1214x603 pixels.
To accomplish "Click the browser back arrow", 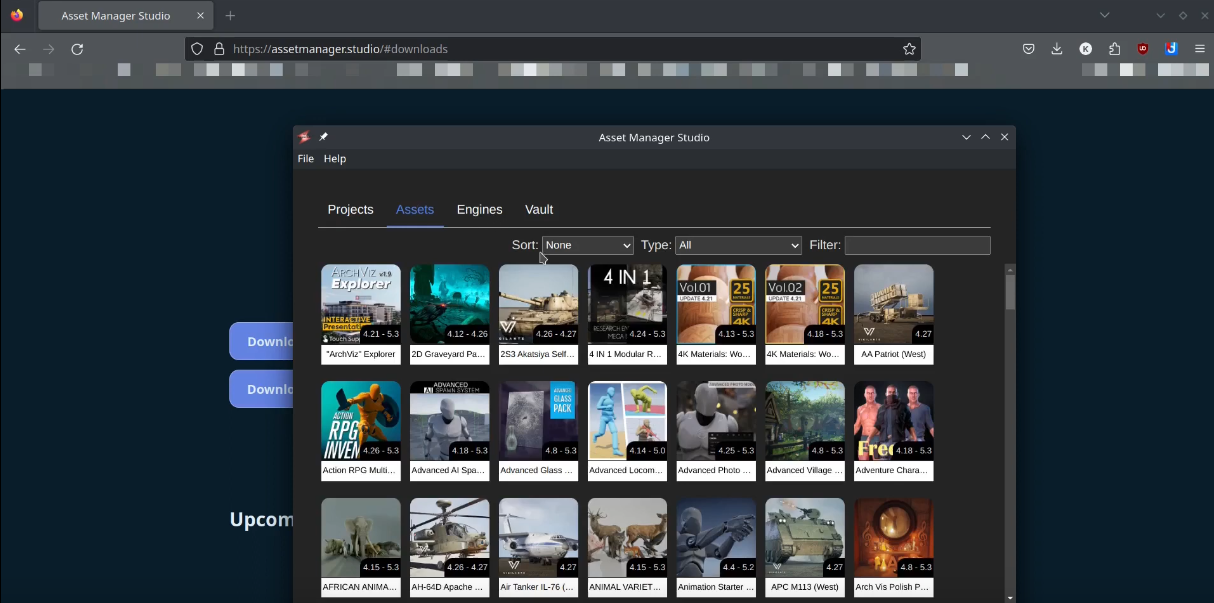I will 20,49.
